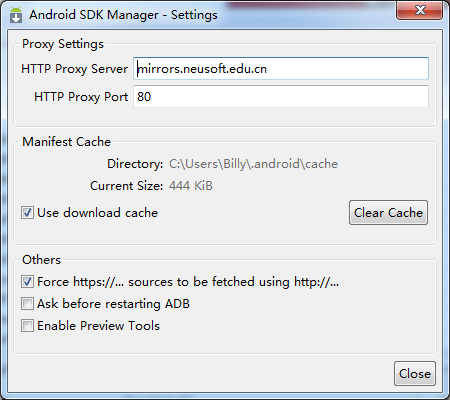Clear the manifest cache with Clear Cache
Viewport: 450px width, 400px height.
pos(388,213)
